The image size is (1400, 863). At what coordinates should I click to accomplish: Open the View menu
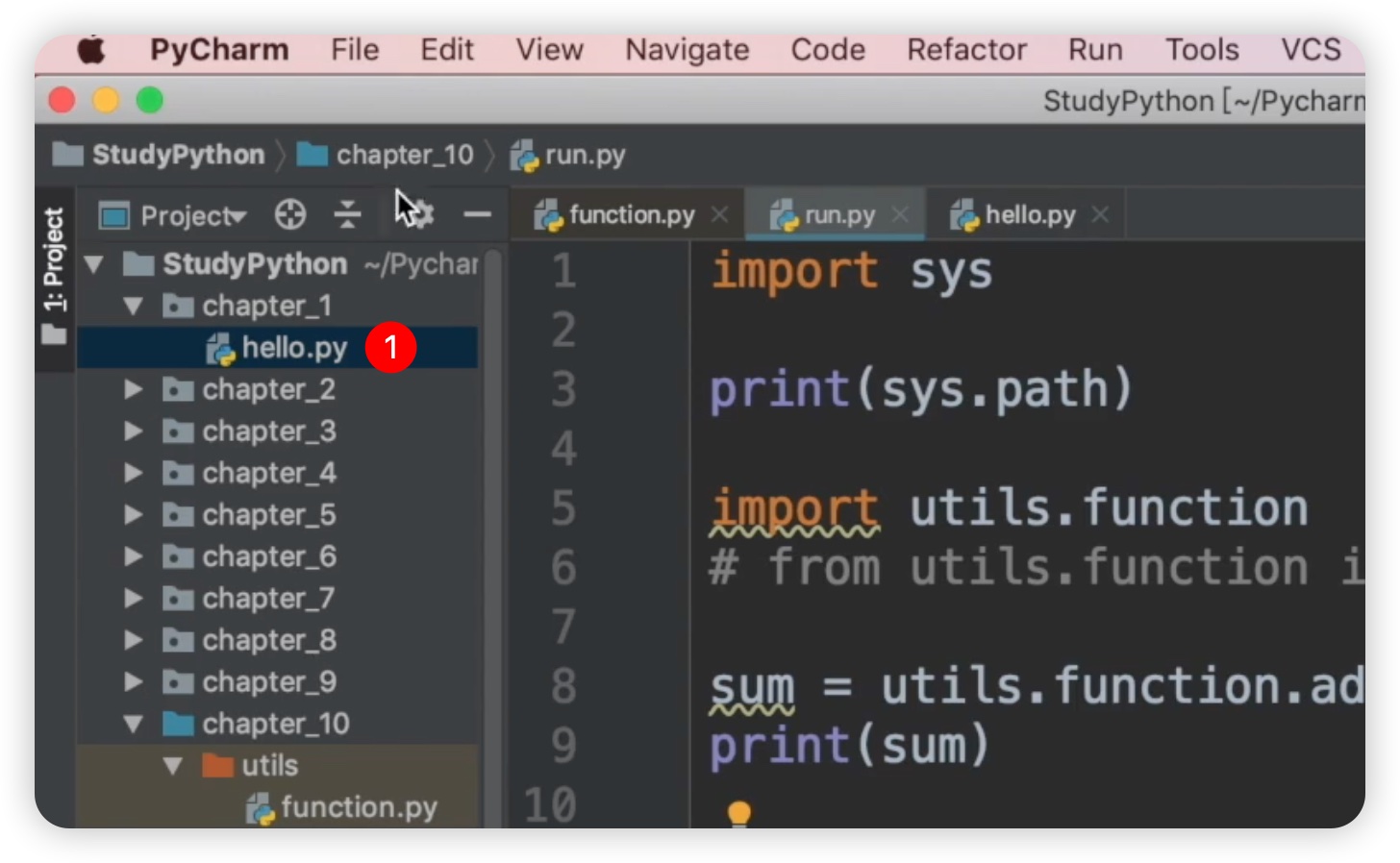pos(549,50)
